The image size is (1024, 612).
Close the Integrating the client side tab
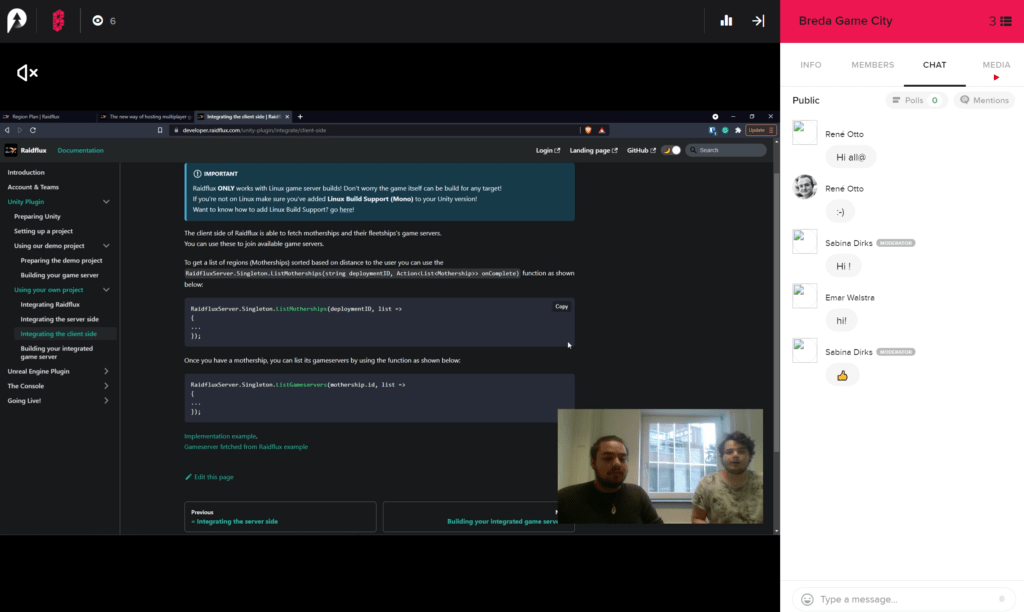click(287, 117)
